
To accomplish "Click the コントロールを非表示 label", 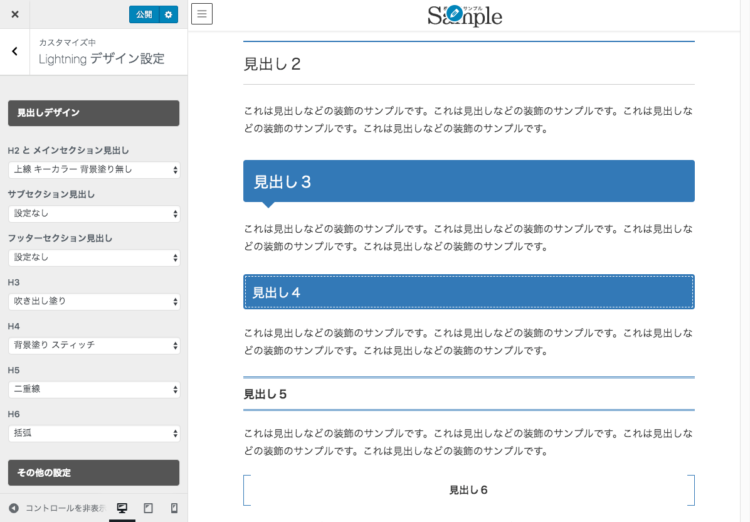I will click(65, 508).
